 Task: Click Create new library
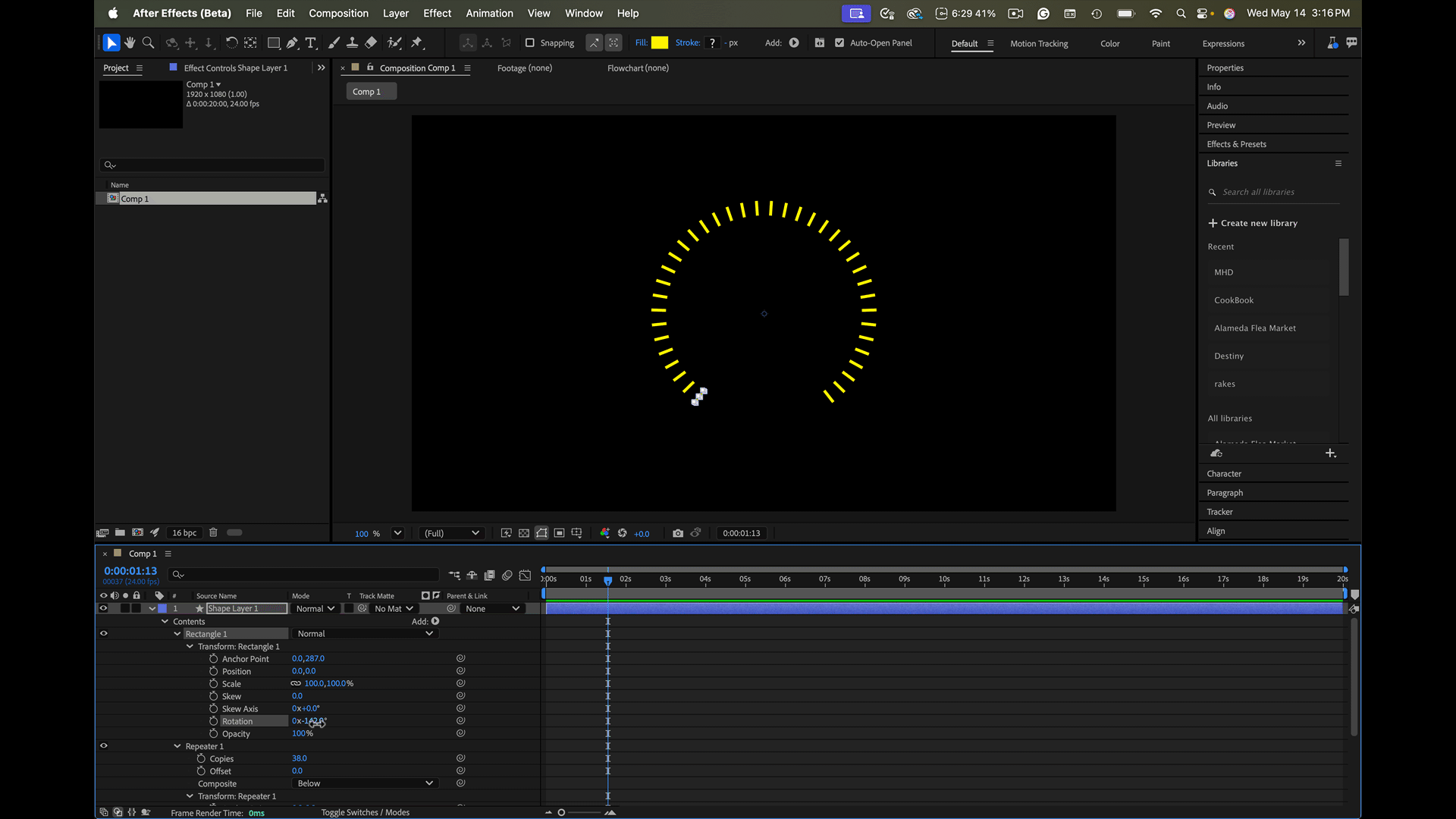(x=1253, y=223)
